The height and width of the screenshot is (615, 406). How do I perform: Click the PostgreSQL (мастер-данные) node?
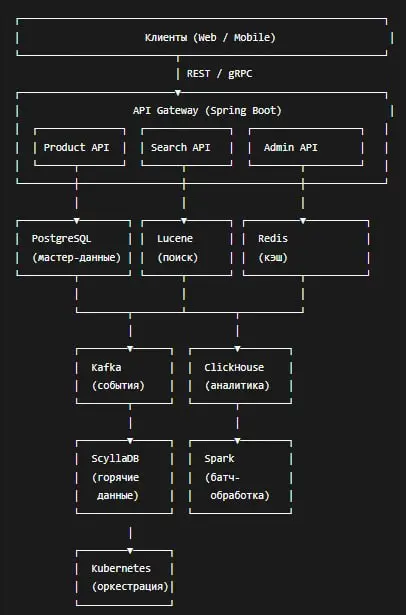(74, 248)
